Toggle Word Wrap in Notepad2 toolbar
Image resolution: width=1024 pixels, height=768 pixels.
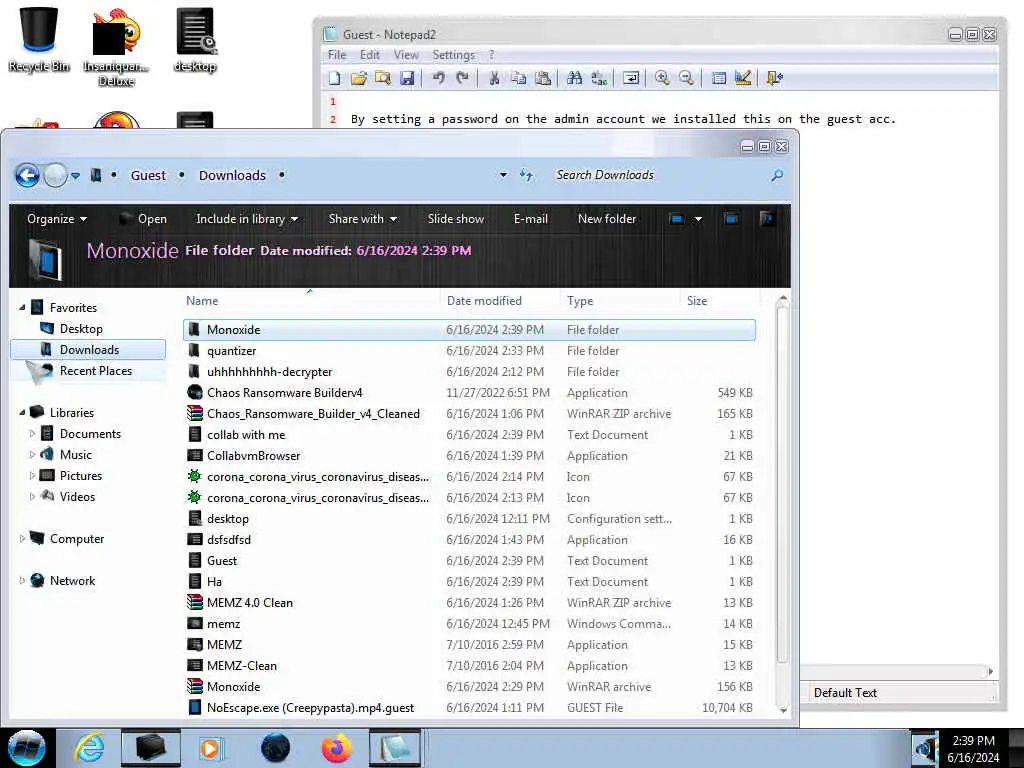(631, 78)
